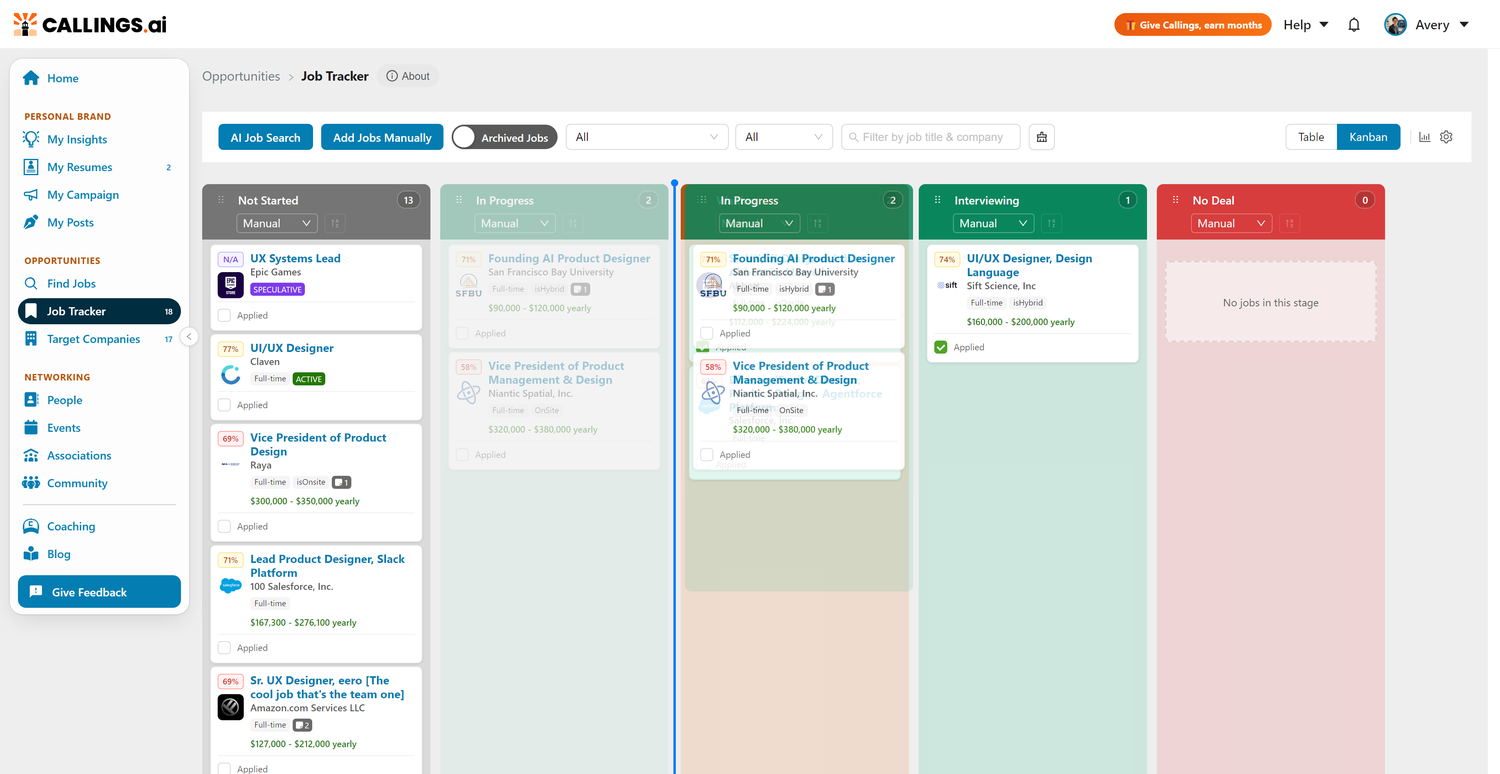Open Manual sort dropdown in No Deal
Screen dimensions: 1500x774
[1231, 223]
